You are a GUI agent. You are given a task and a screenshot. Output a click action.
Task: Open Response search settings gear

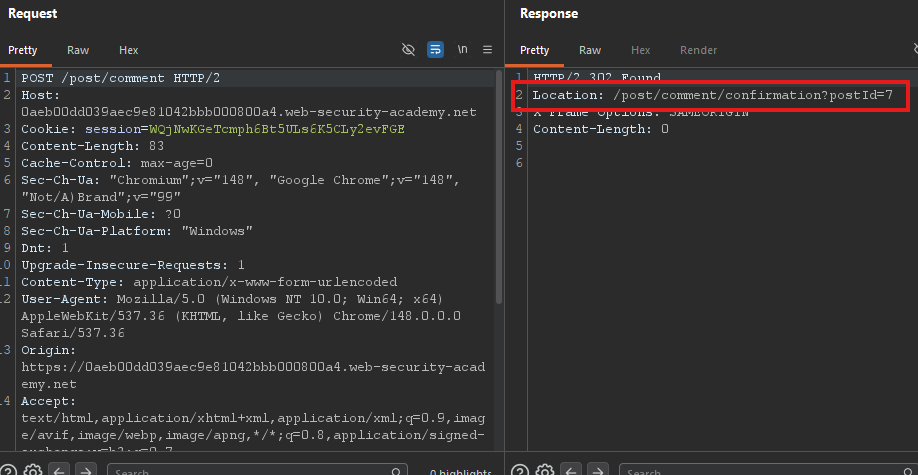pos(545,470)
